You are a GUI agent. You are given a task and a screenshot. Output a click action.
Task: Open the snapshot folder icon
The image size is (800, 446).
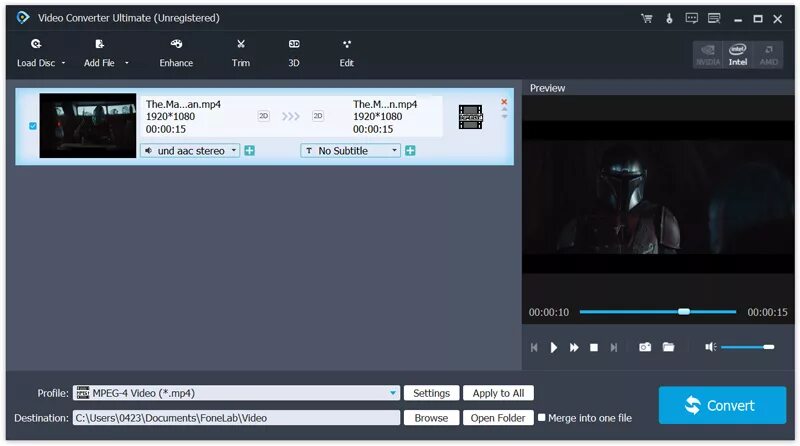[x=668, y=347]
